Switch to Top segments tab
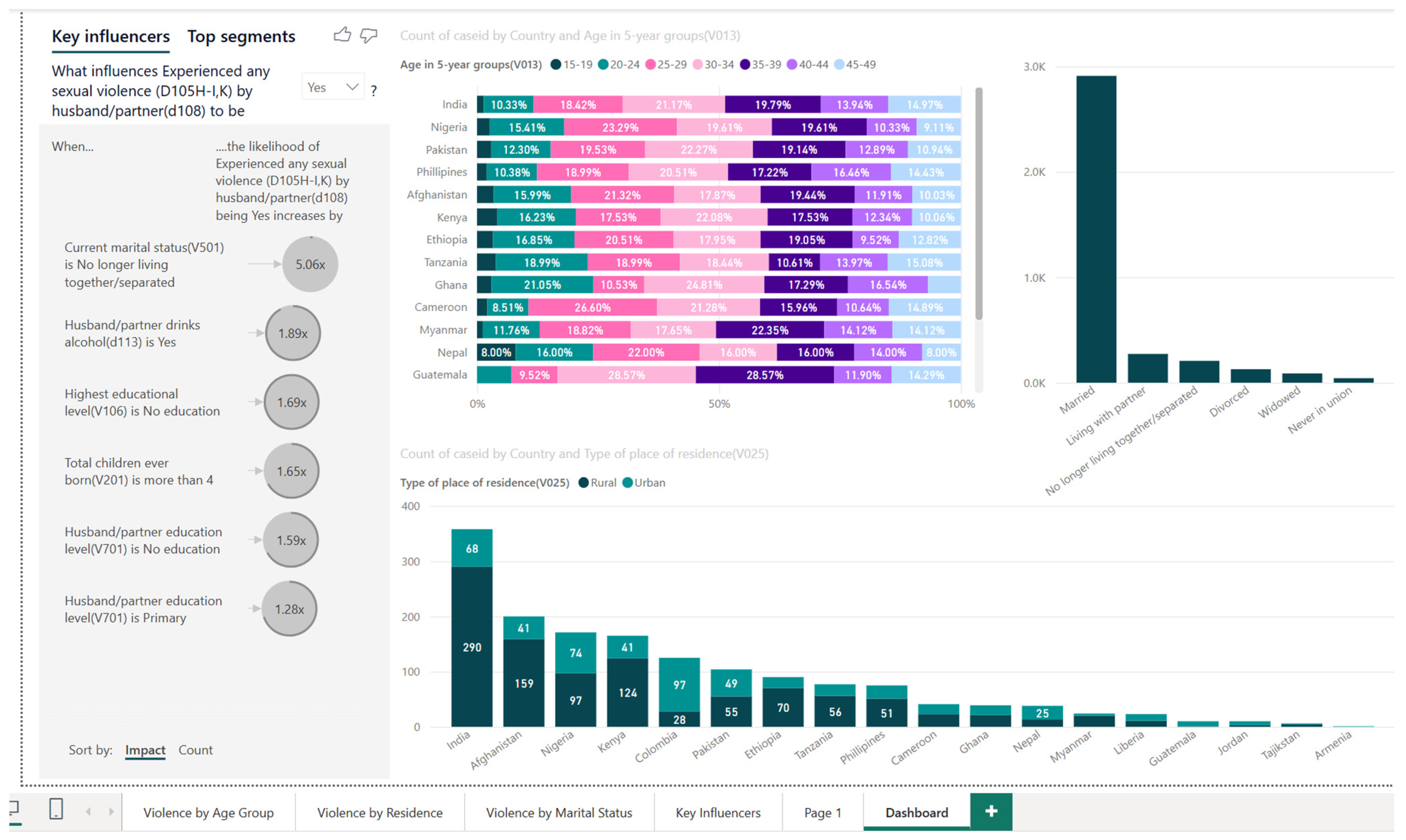 241,36
